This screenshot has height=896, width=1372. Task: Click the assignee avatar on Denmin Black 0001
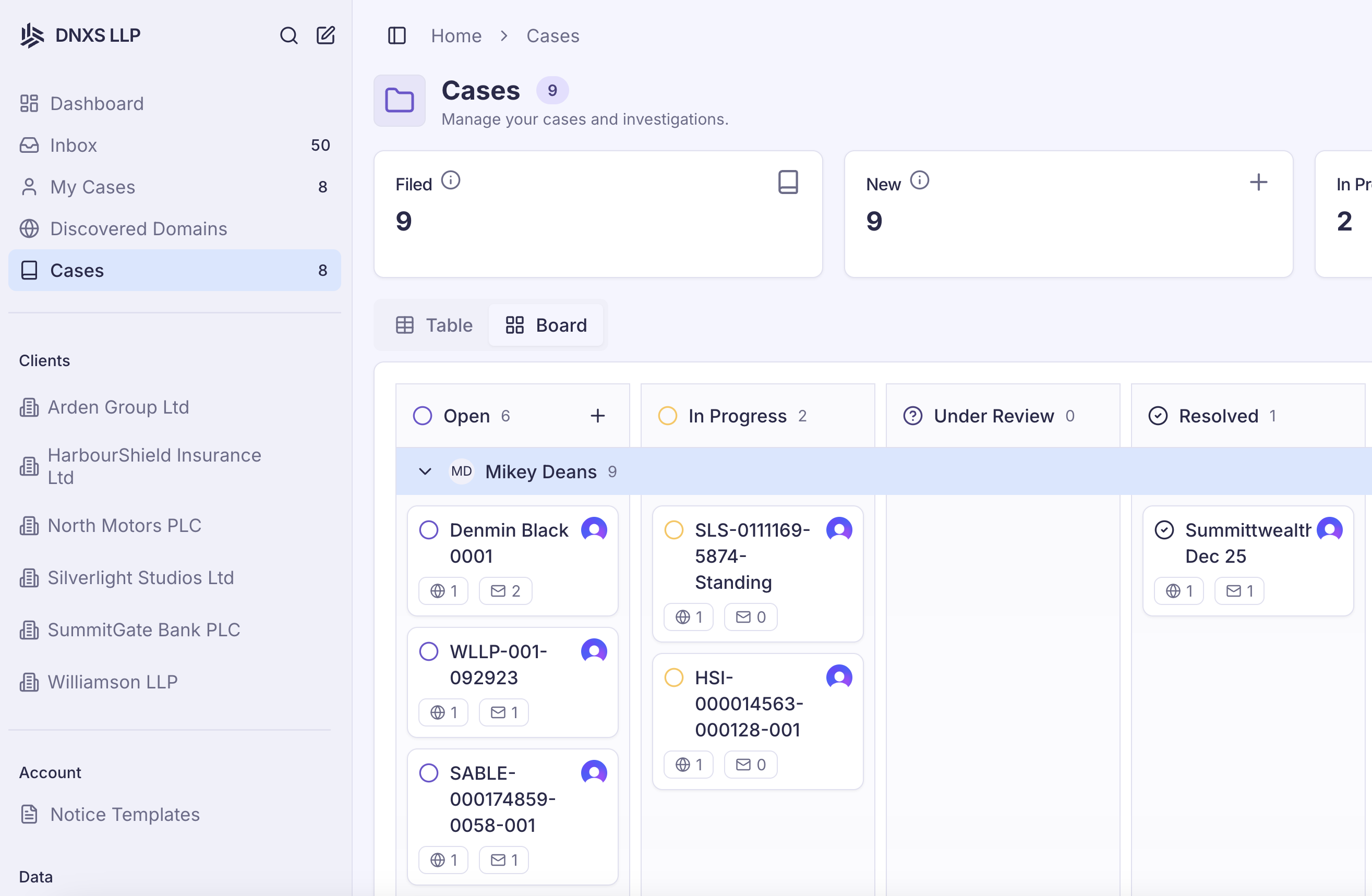[x=594, y=529]
